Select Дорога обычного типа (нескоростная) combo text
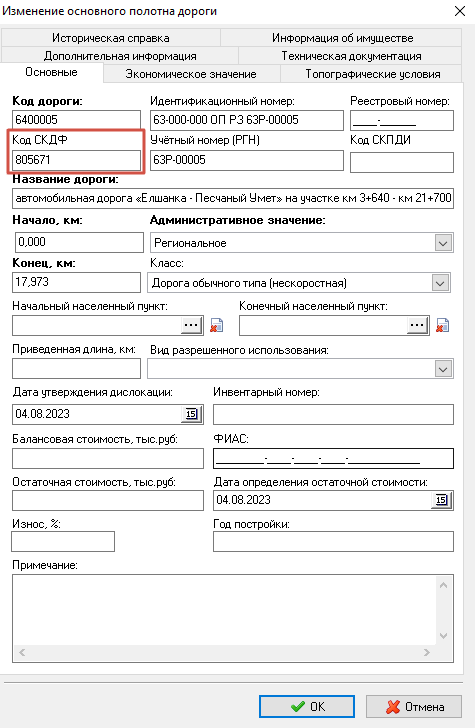Image resolution: width=475 pixels, height=728 pixels. pyautogui.click(x=249, y=283)
